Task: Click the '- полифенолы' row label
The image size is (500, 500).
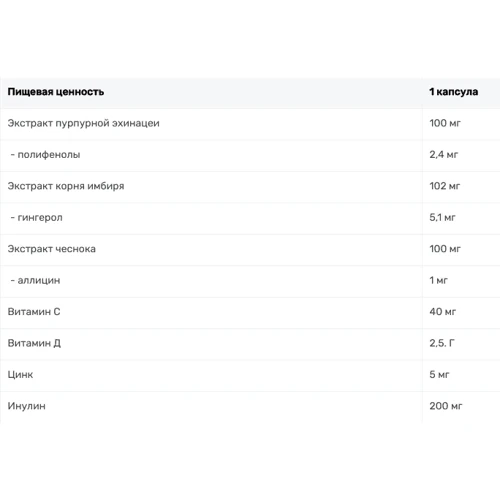Action: (x=45, y=155)
